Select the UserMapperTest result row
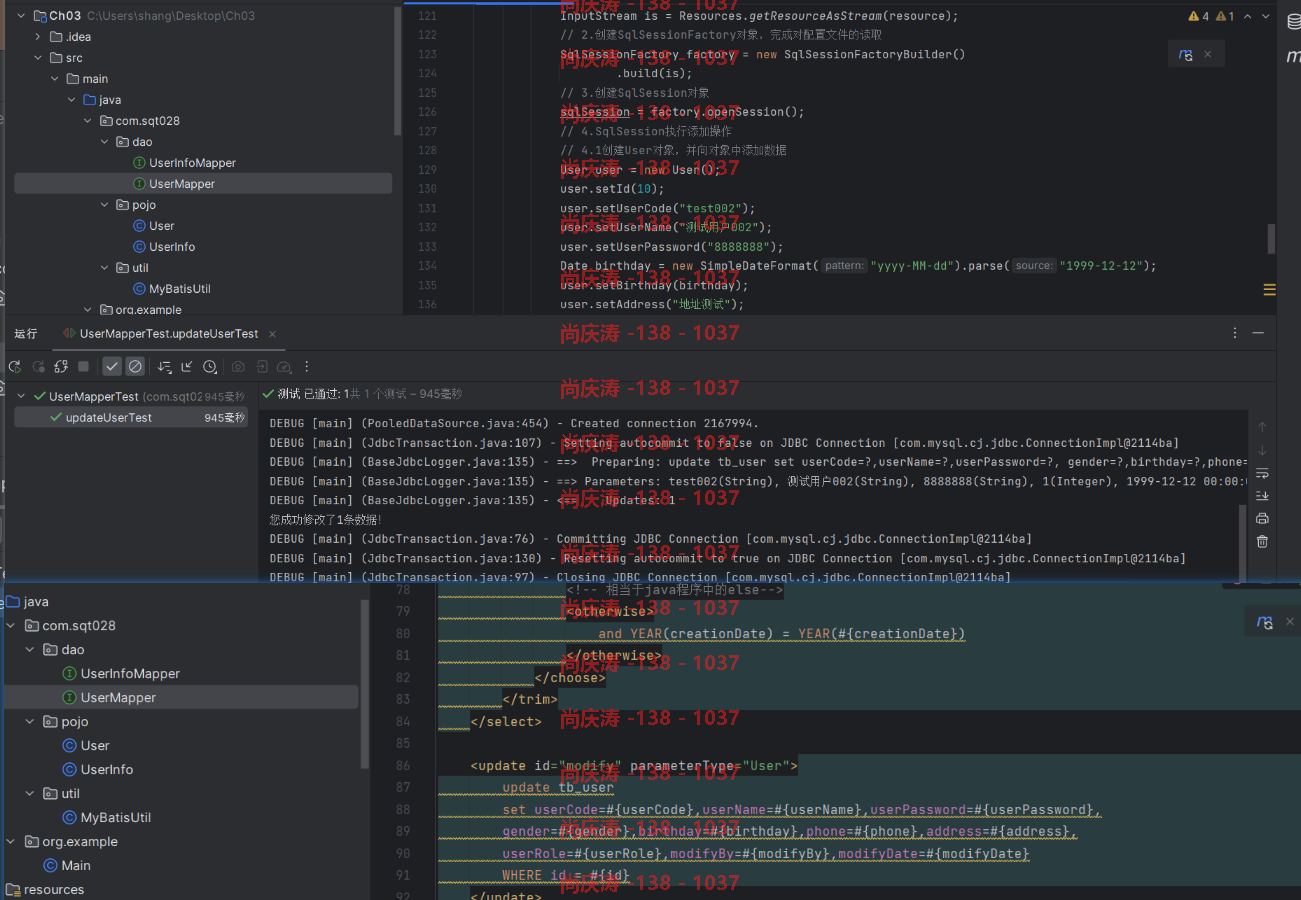1301x900 pixels. [x=131, y=396]
